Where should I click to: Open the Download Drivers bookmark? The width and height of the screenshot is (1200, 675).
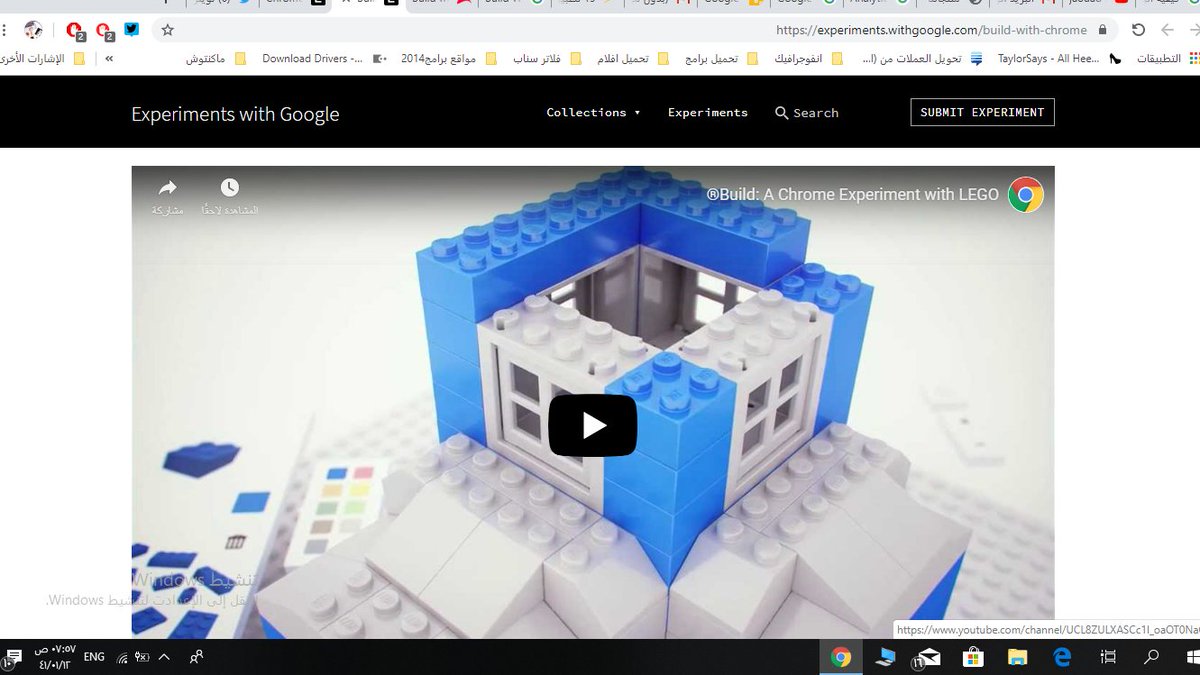click(x=323, y=59)
